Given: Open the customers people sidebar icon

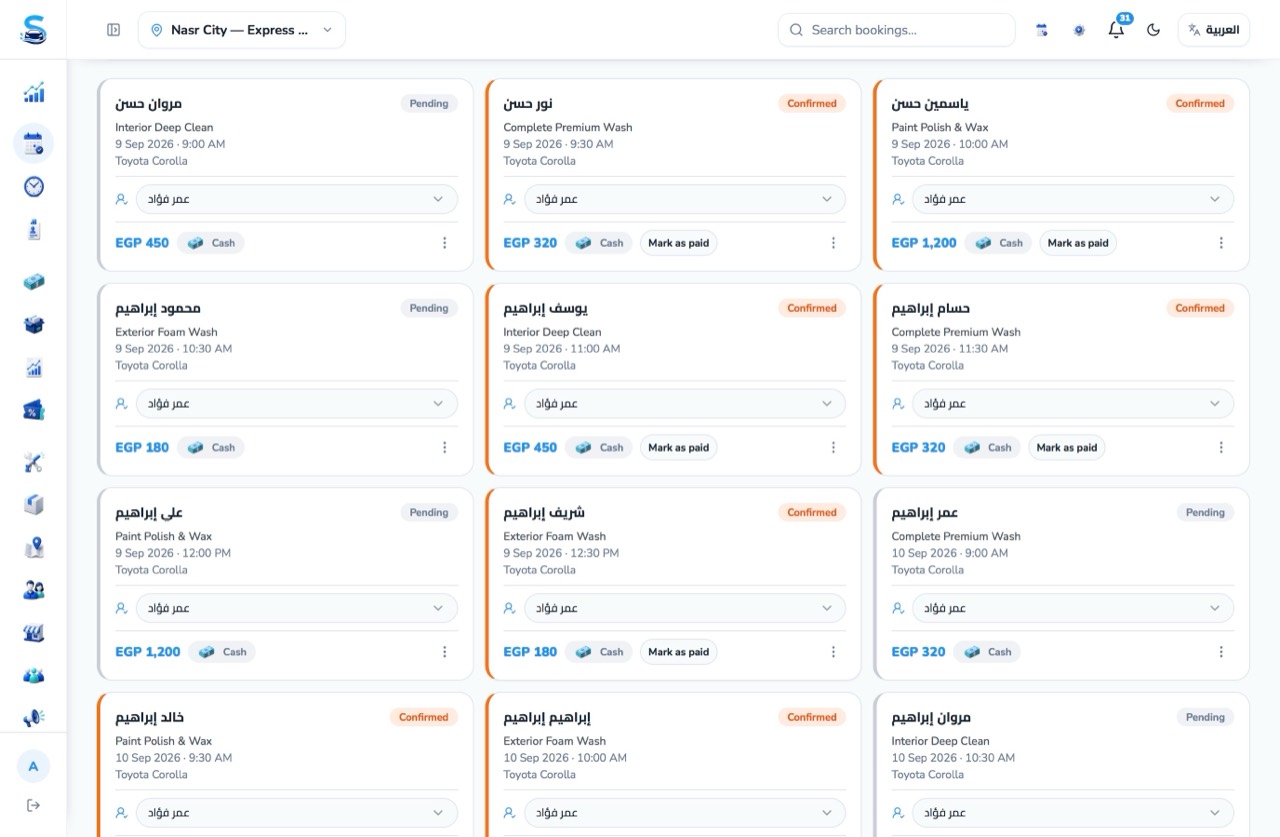Looking at the screenshot, I should [x=33, y=590].
